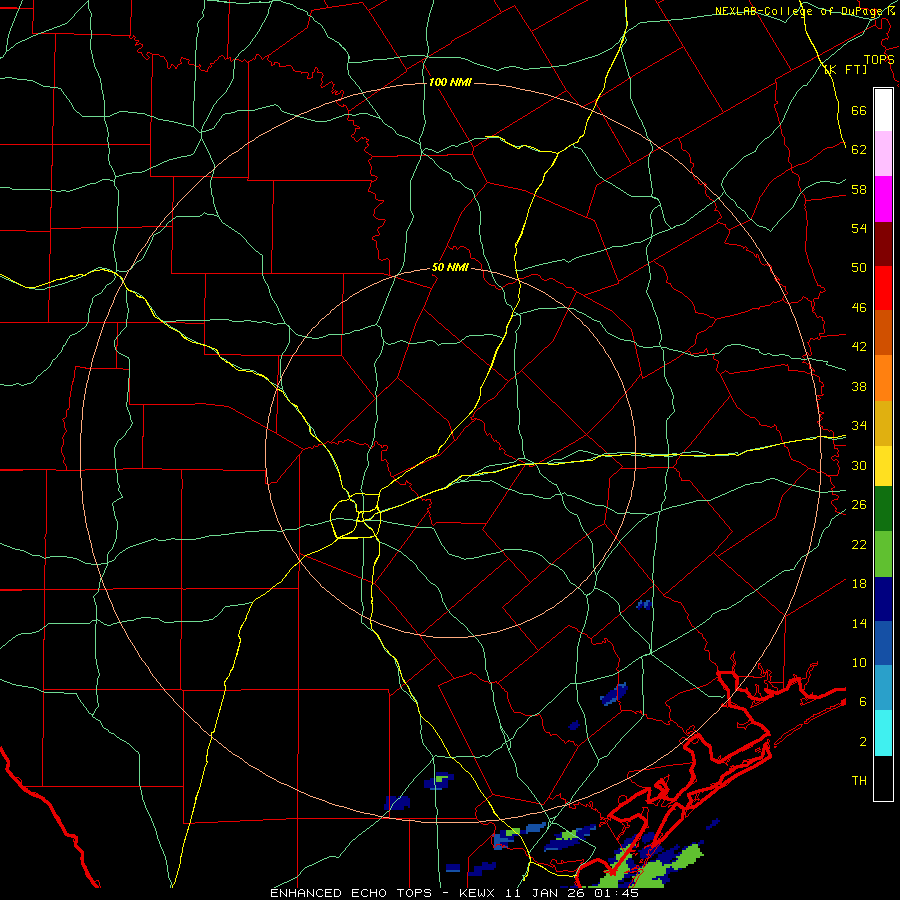The width and height of the screenshot is (900, 900).
Task: Click the dark orange swatch between 46 and 42
Action: click(x=883, y=333)
